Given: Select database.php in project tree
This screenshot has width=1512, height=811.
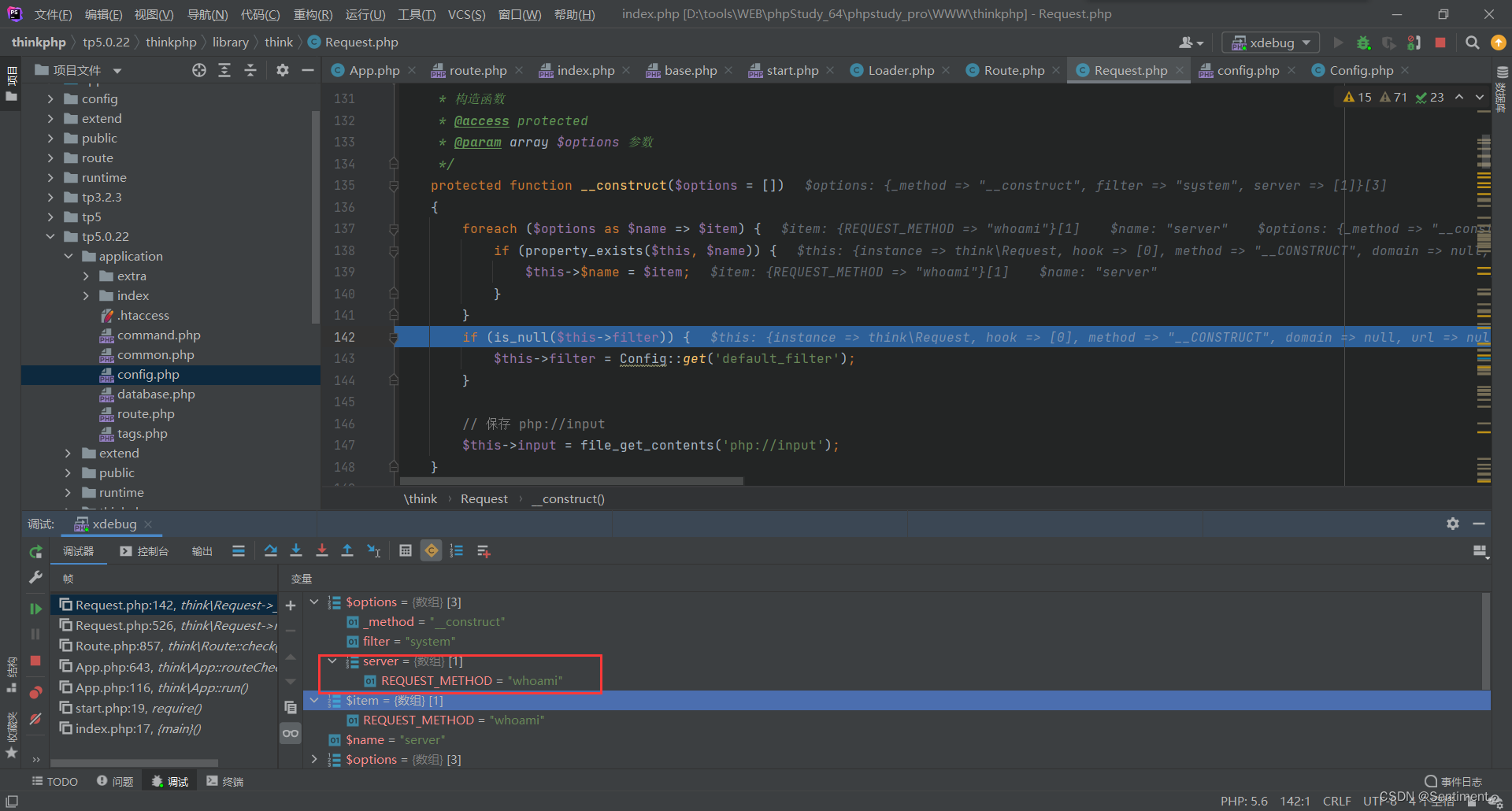Looking at the screenshot, I should click(x=156, y=394).
